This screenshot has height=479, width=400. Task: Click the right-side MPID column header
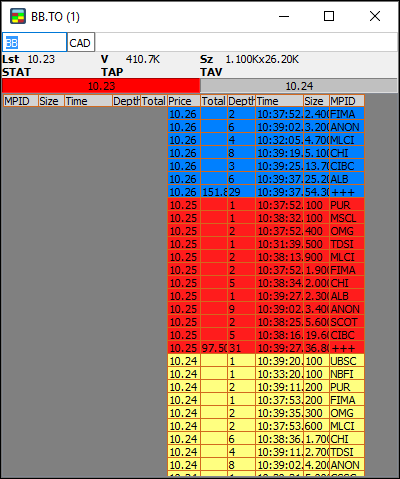point(347,101)
